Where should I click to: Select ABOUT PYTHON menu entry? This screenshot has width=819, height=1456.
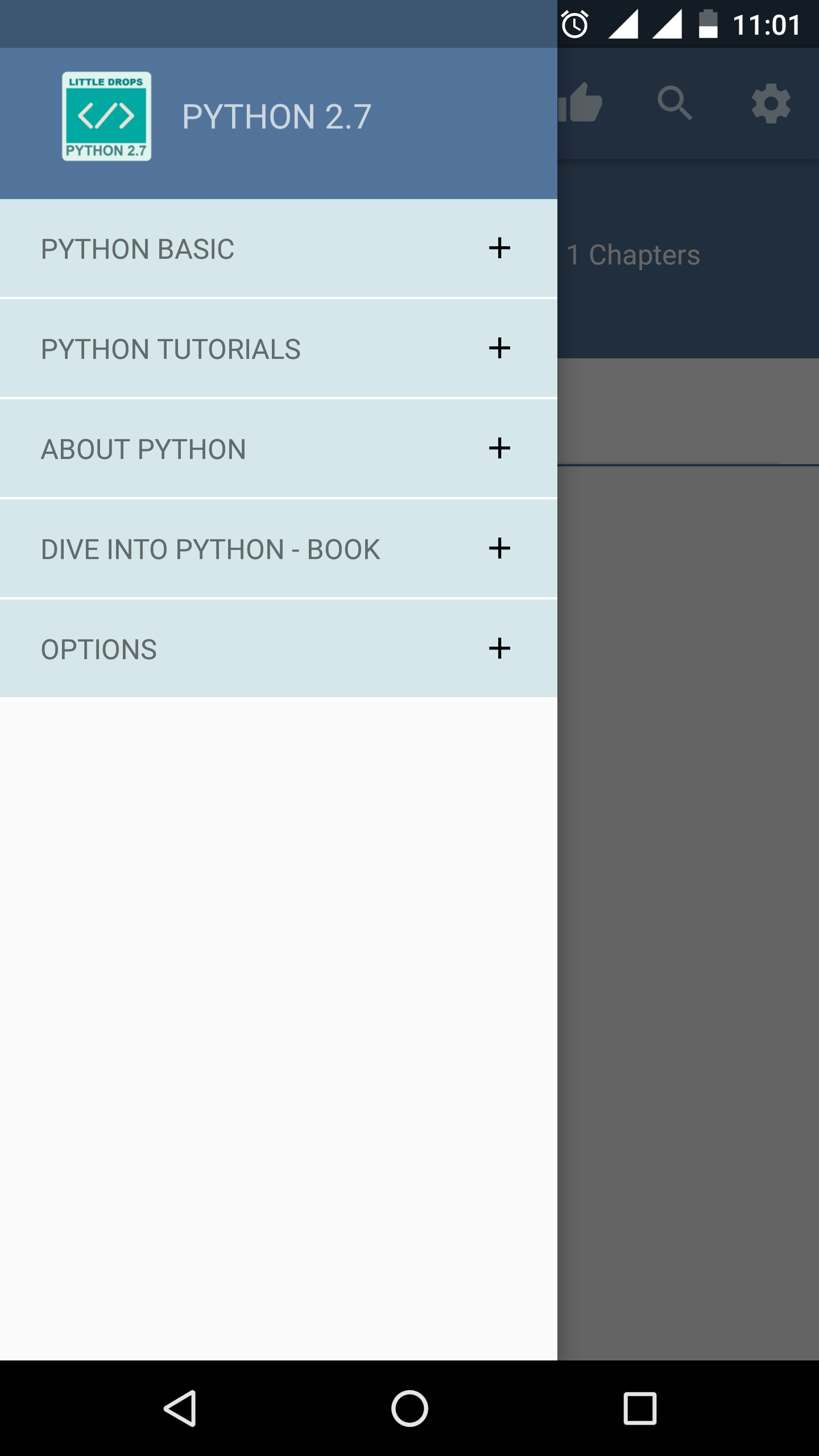(x=279, y=449)
